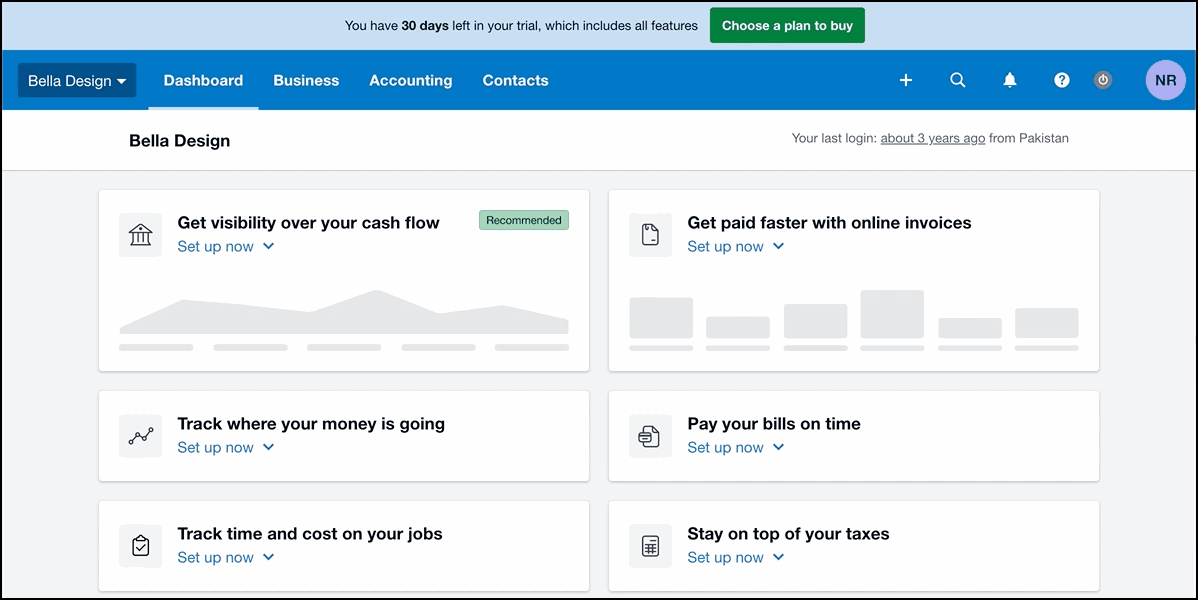
Task: Click the calculator icon for taxes
Action: point(650,546)
